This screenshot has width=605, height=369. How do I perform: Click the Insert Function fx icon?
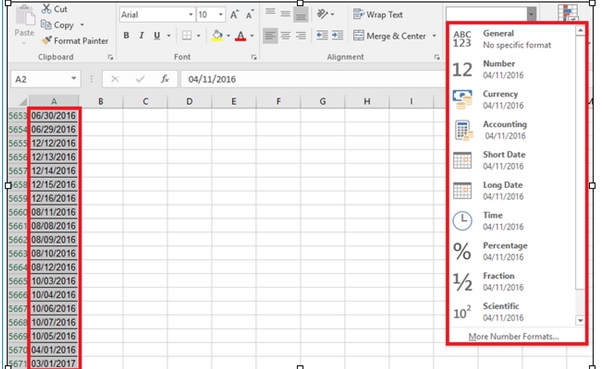[165, 79]
